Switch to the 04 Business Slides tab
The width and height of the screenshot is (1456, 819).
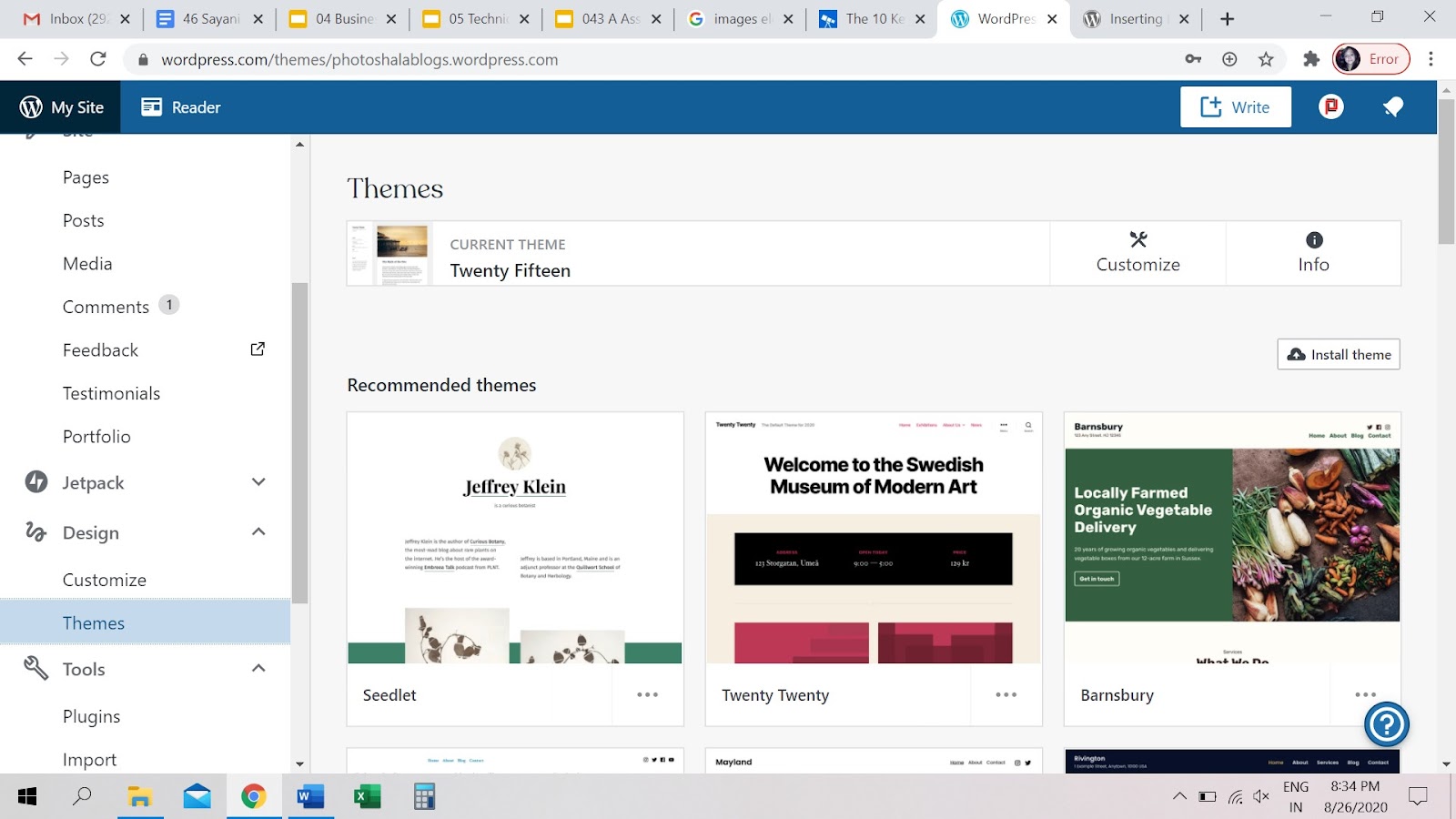tap(341, 19)
